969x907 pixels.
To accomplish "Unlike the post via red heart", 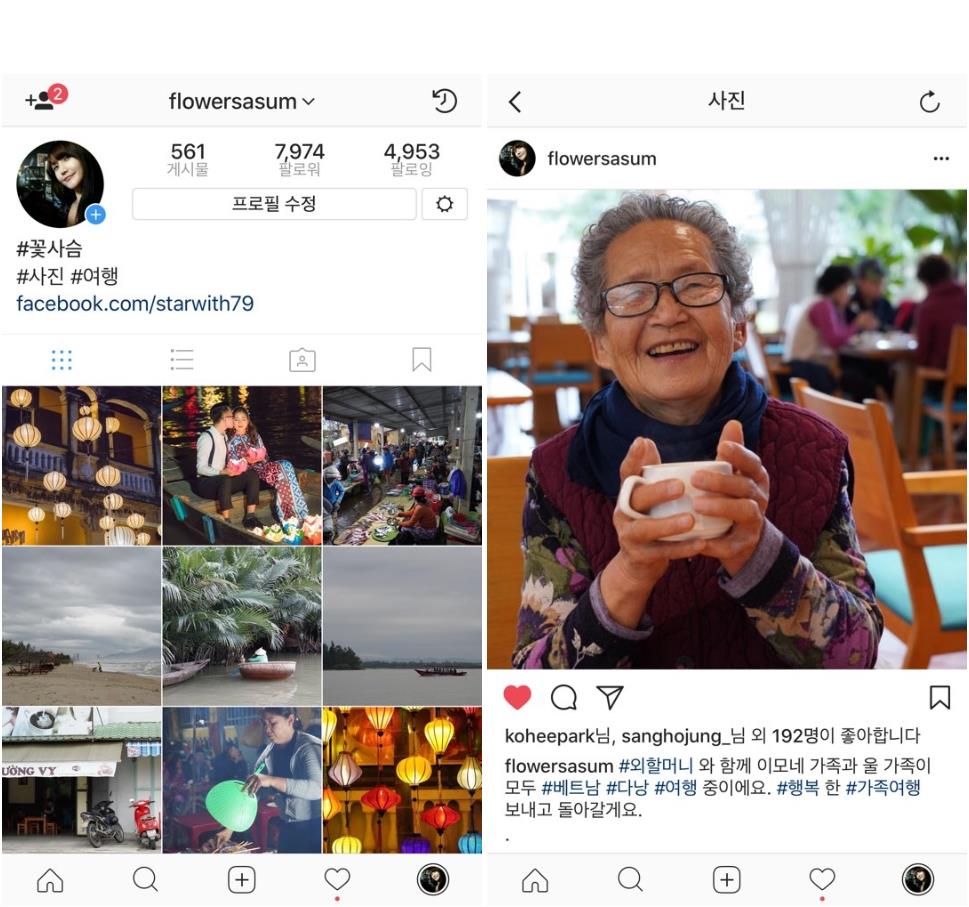I will tap(517, 698).
